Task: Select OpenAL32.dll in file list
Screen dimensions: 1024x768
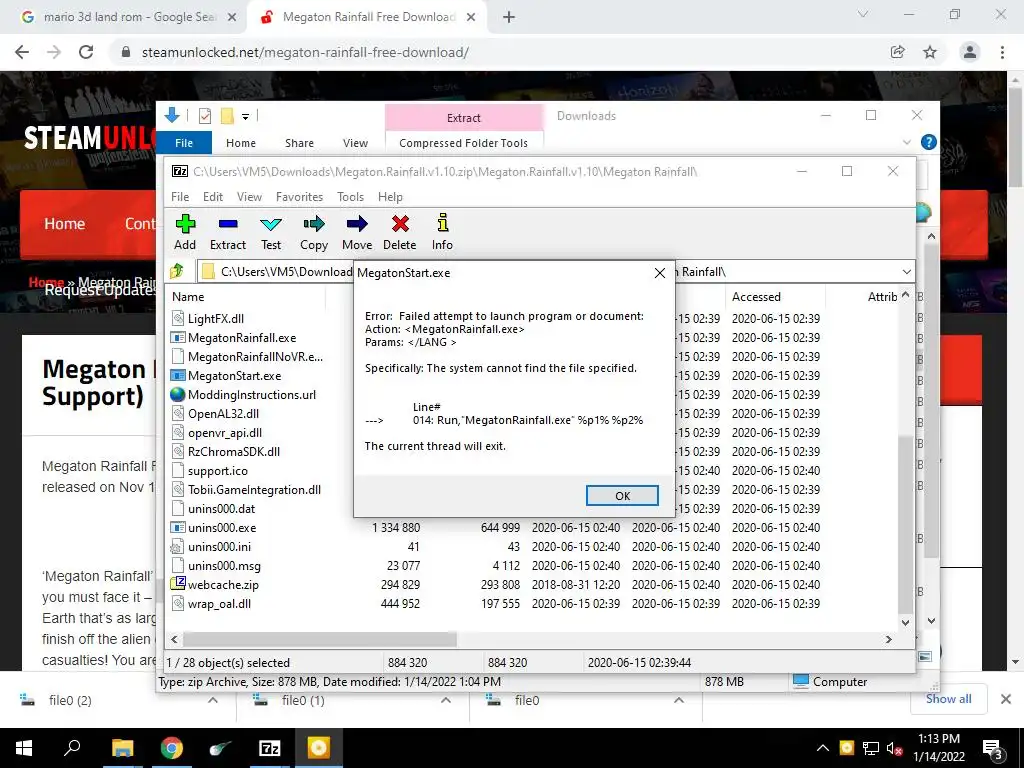Action: click(x=223, y=413)
